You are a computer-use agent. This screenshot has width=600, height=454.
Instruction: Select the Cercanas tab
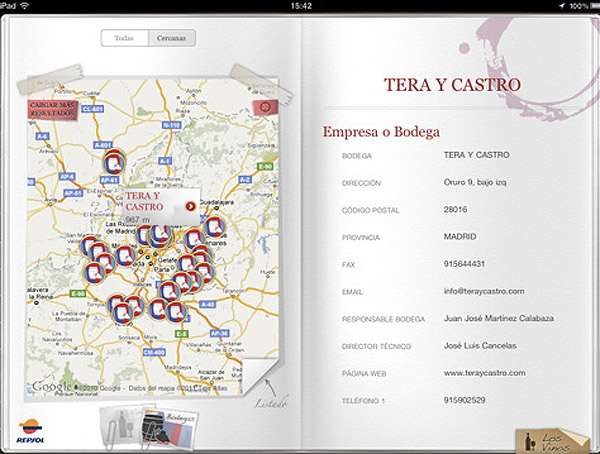[x=171, y=38]
